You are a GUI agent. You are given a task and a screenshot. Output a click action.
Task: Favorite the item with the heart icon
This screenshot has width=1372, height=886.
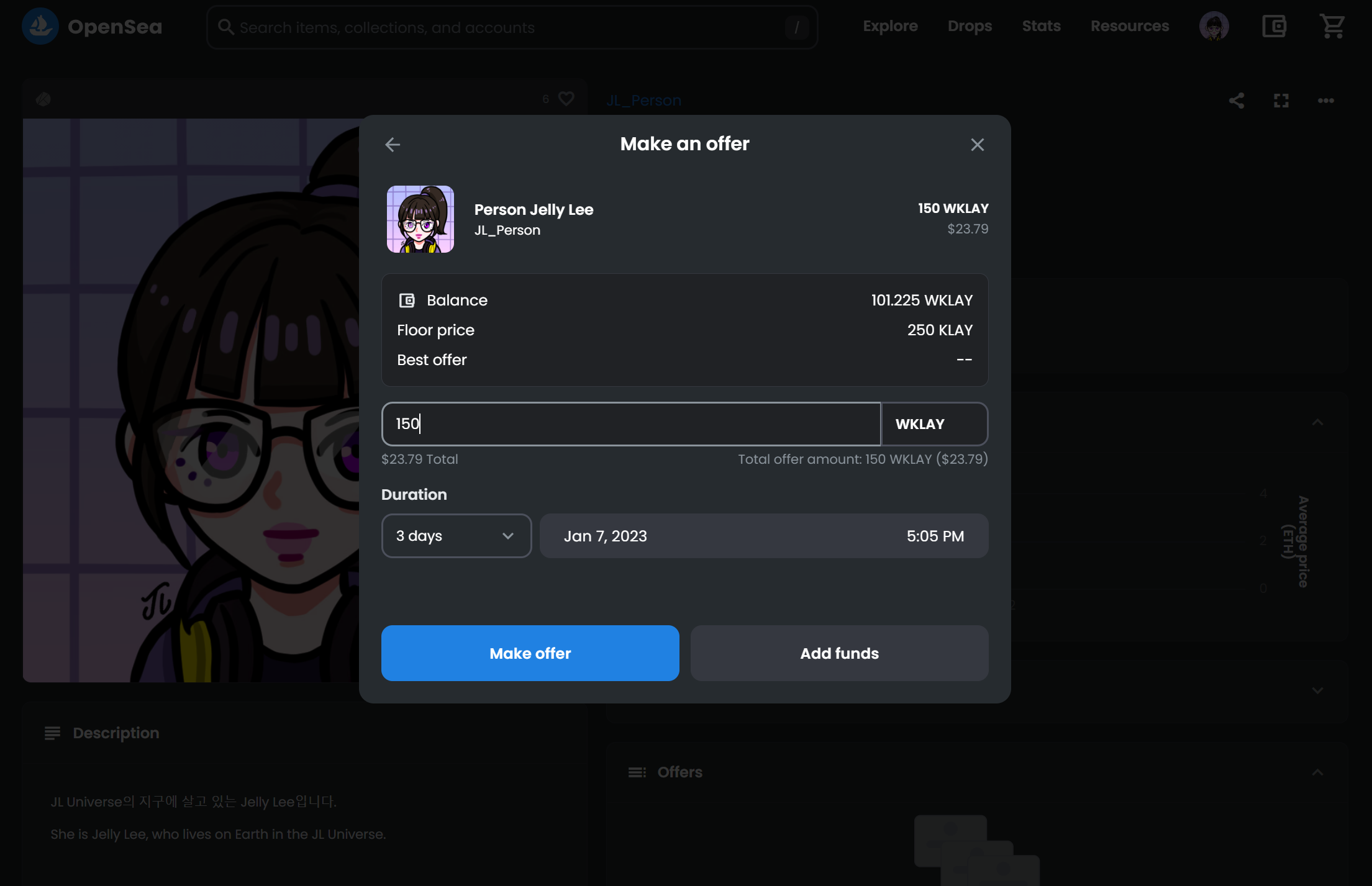pos(566,99)
